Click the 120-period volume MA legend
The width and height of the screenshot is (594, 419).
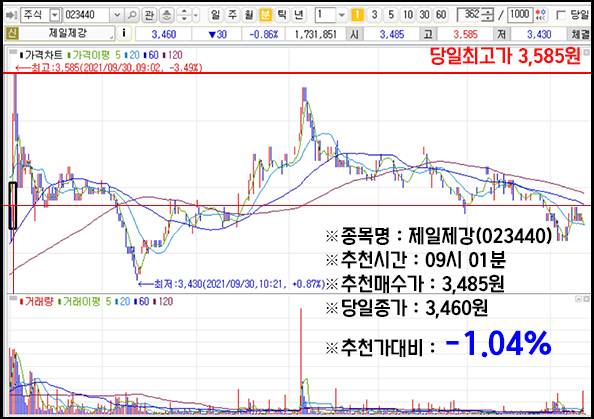(x=163, y=302)
